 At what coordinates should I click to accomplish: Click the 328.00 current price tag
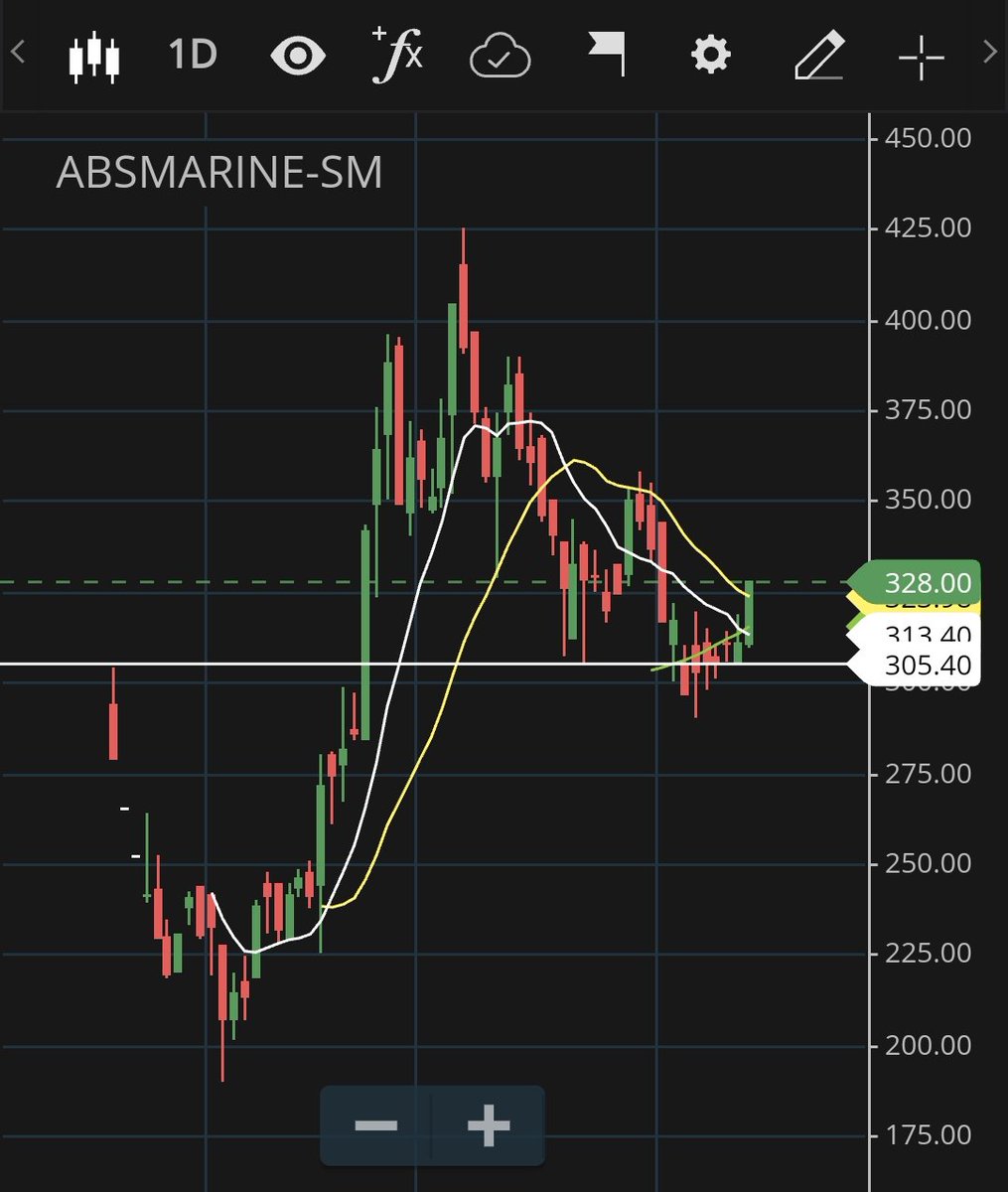[x=913, y=582]
